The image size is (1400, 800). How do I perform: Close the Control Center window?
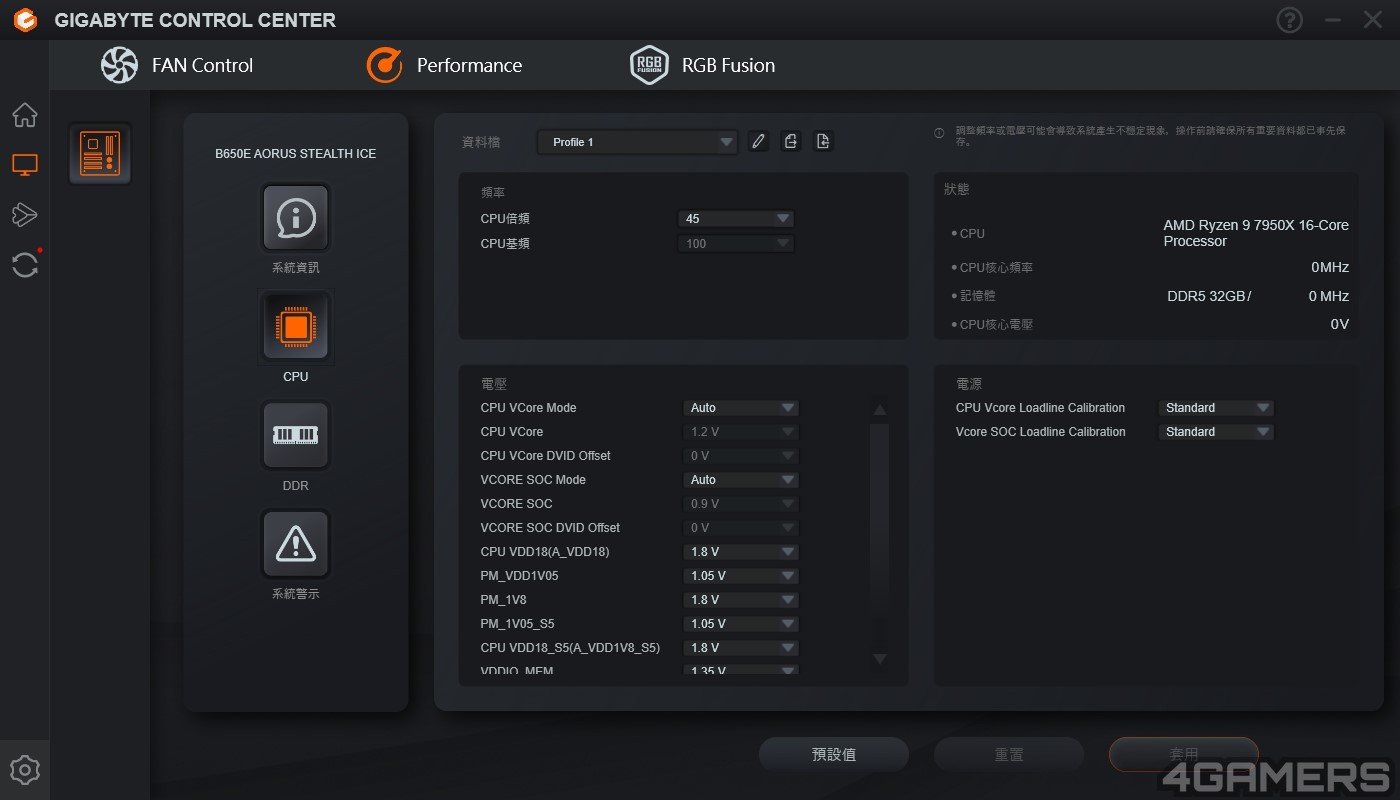pyautogui.click(x=1372, y=20)
